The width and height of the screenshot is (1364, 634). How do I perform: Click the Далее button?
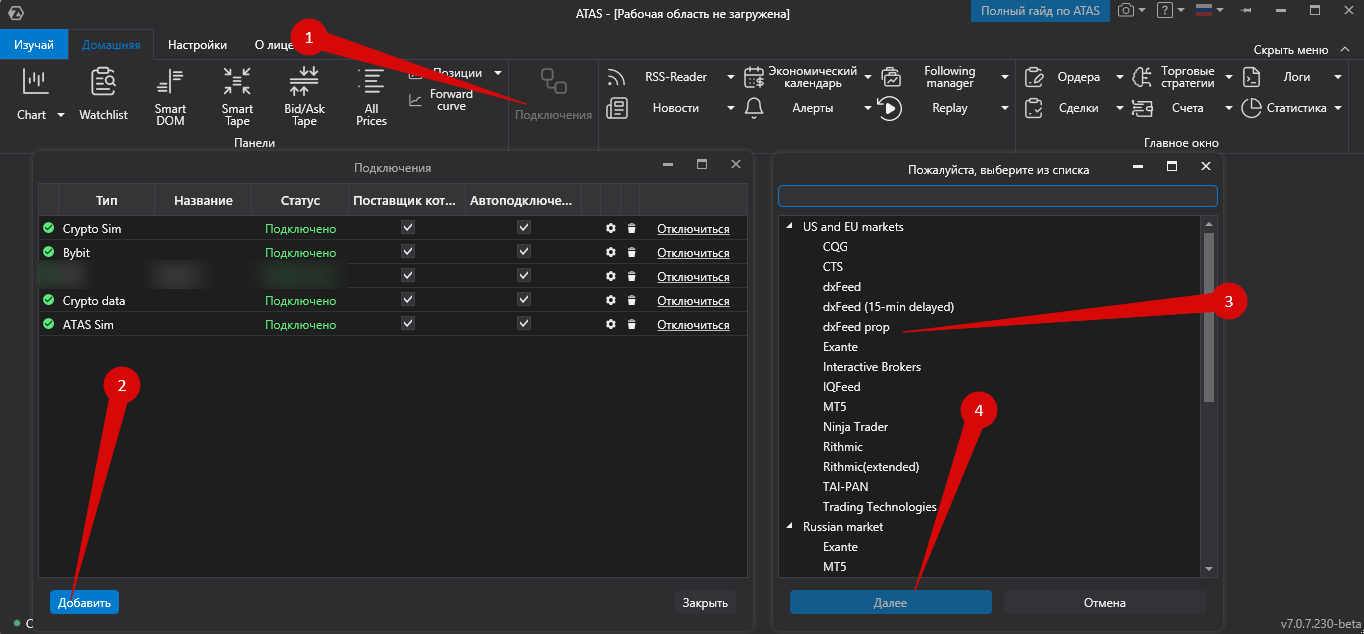(890, 602)
